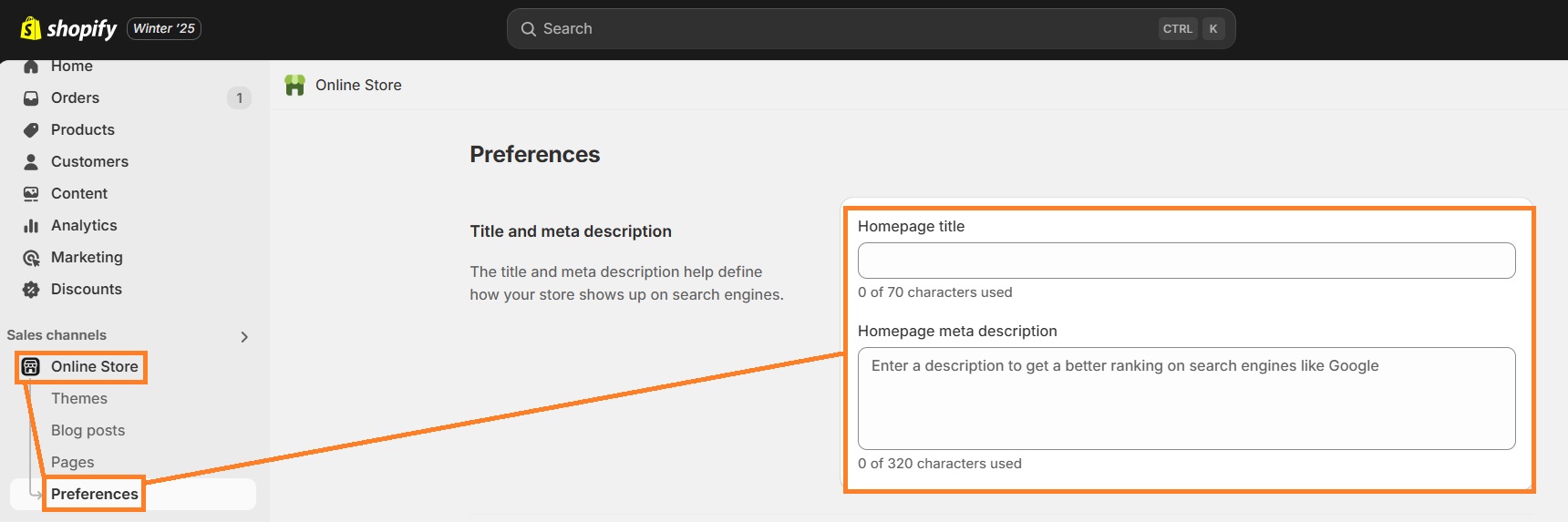This screenshot has height=522, width=1568.
Task: Click the Shopify logo
Action: [x=68, y=28]
